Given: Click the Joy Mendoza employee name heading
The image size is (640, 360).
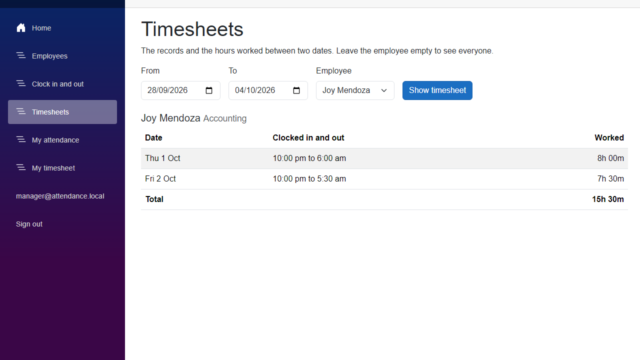Looking at the screenshot, I should [171, 118].
